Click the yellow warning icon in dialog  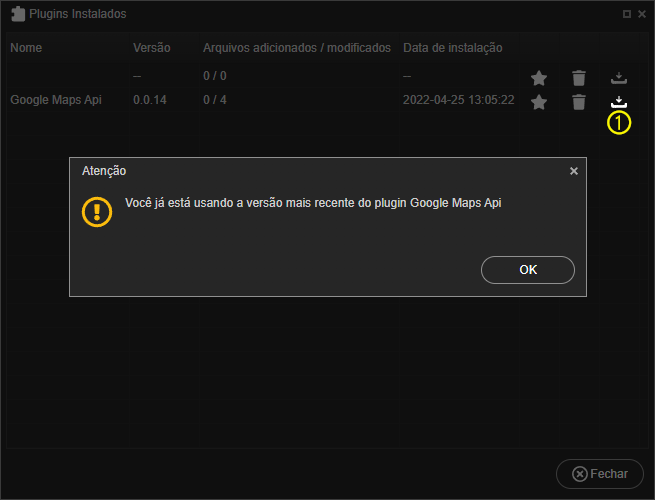pyautogui.click(x=97, y=212)
